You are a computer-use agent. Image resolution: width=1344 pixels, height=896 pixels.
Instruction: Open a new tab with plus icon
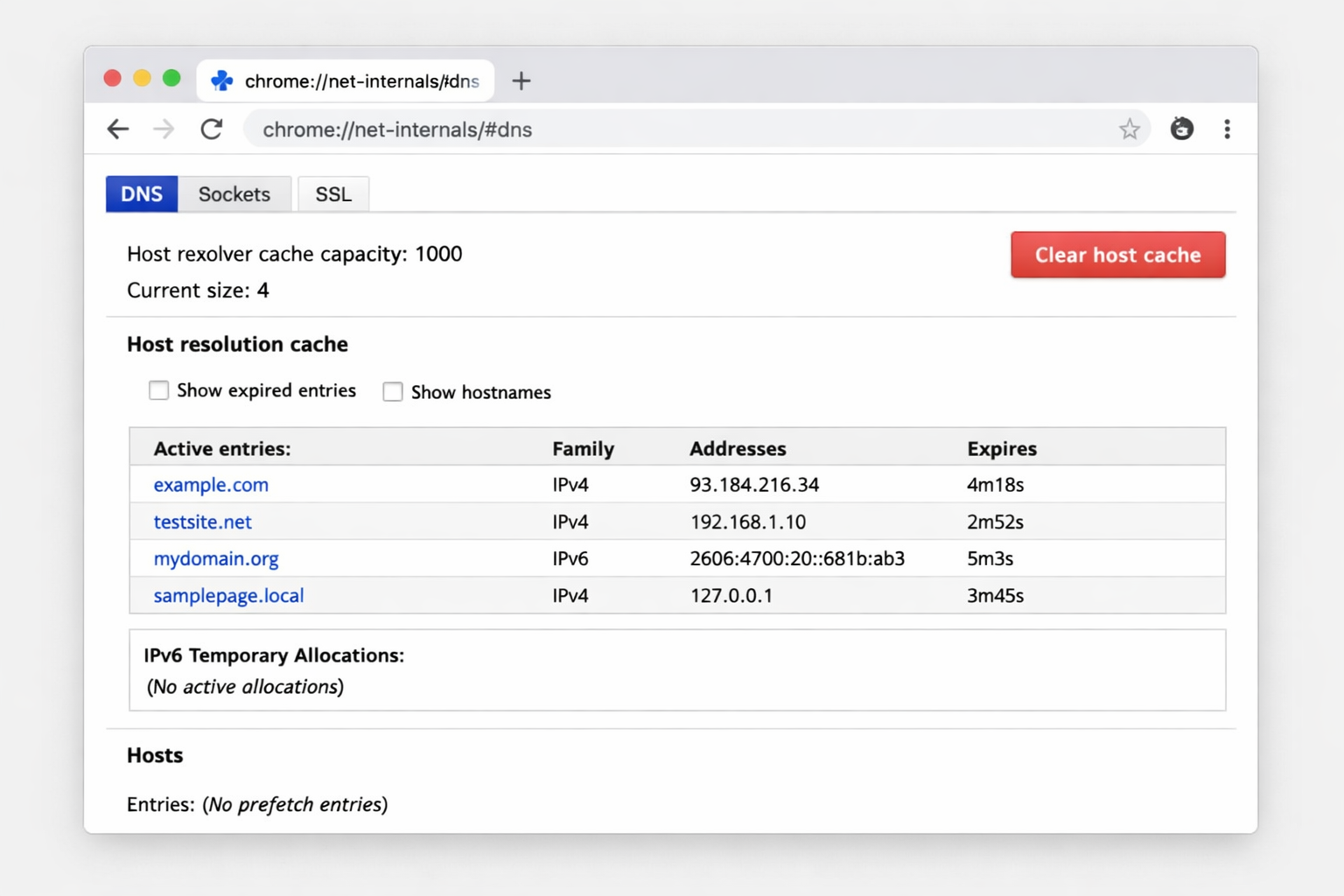[521, 81]
